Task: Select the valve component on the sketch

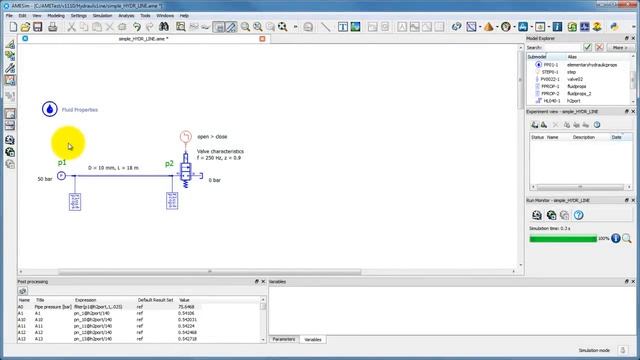Action: click(x=186, y=171)
